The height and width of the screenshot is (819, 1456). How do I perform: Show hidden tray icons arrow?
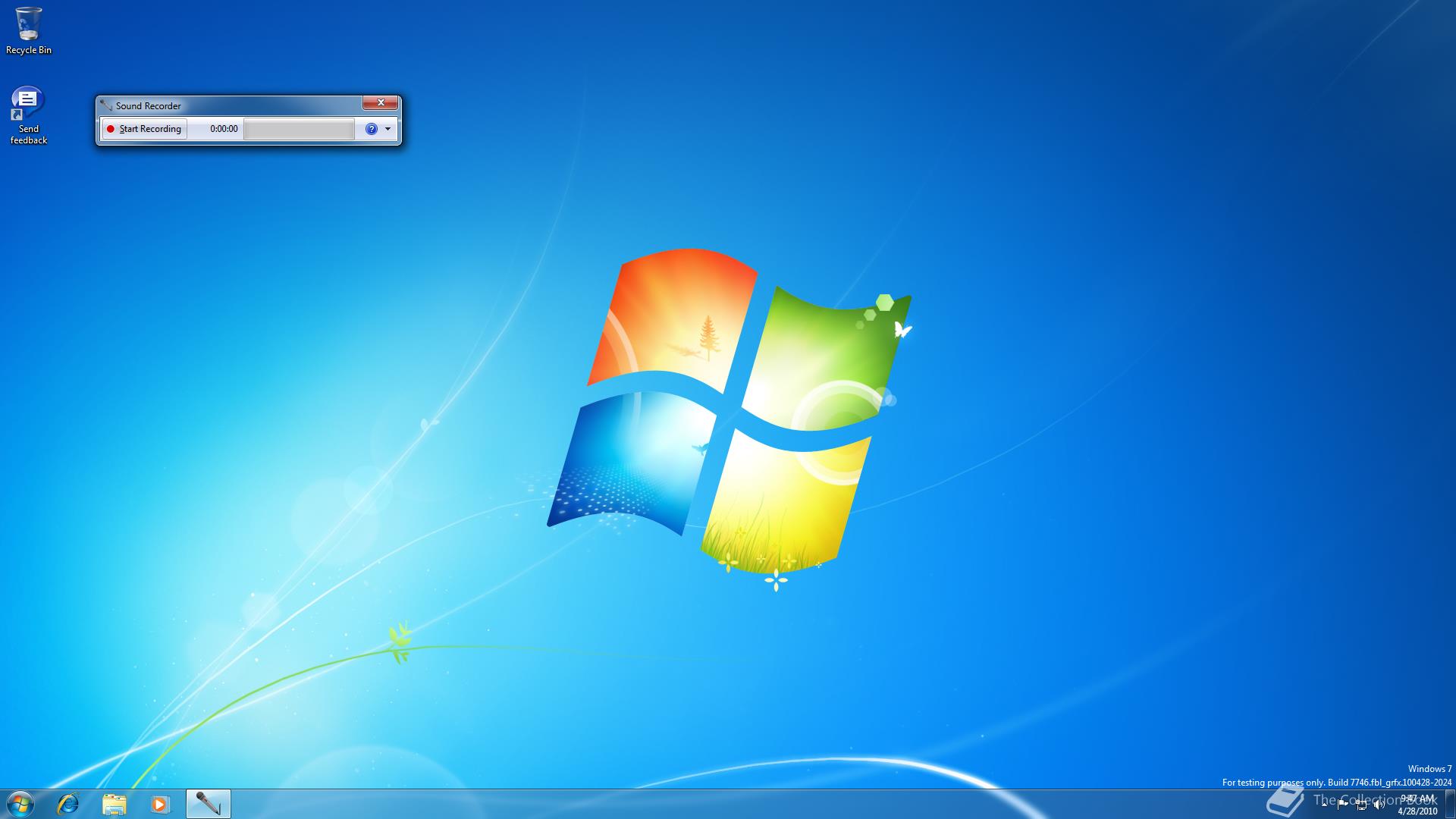[1325, 805]
